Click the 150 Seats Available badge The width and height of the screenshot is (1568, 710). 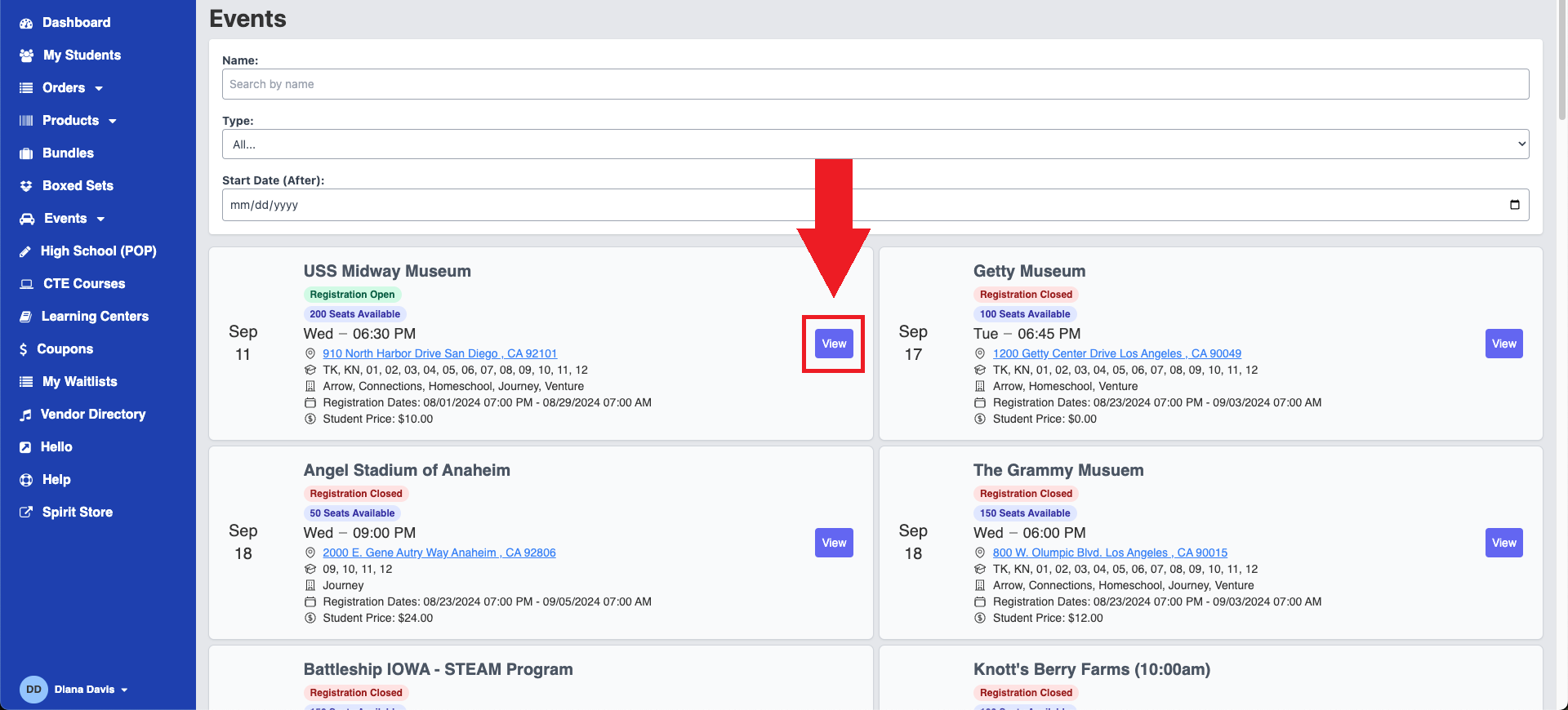[1025, 513]
